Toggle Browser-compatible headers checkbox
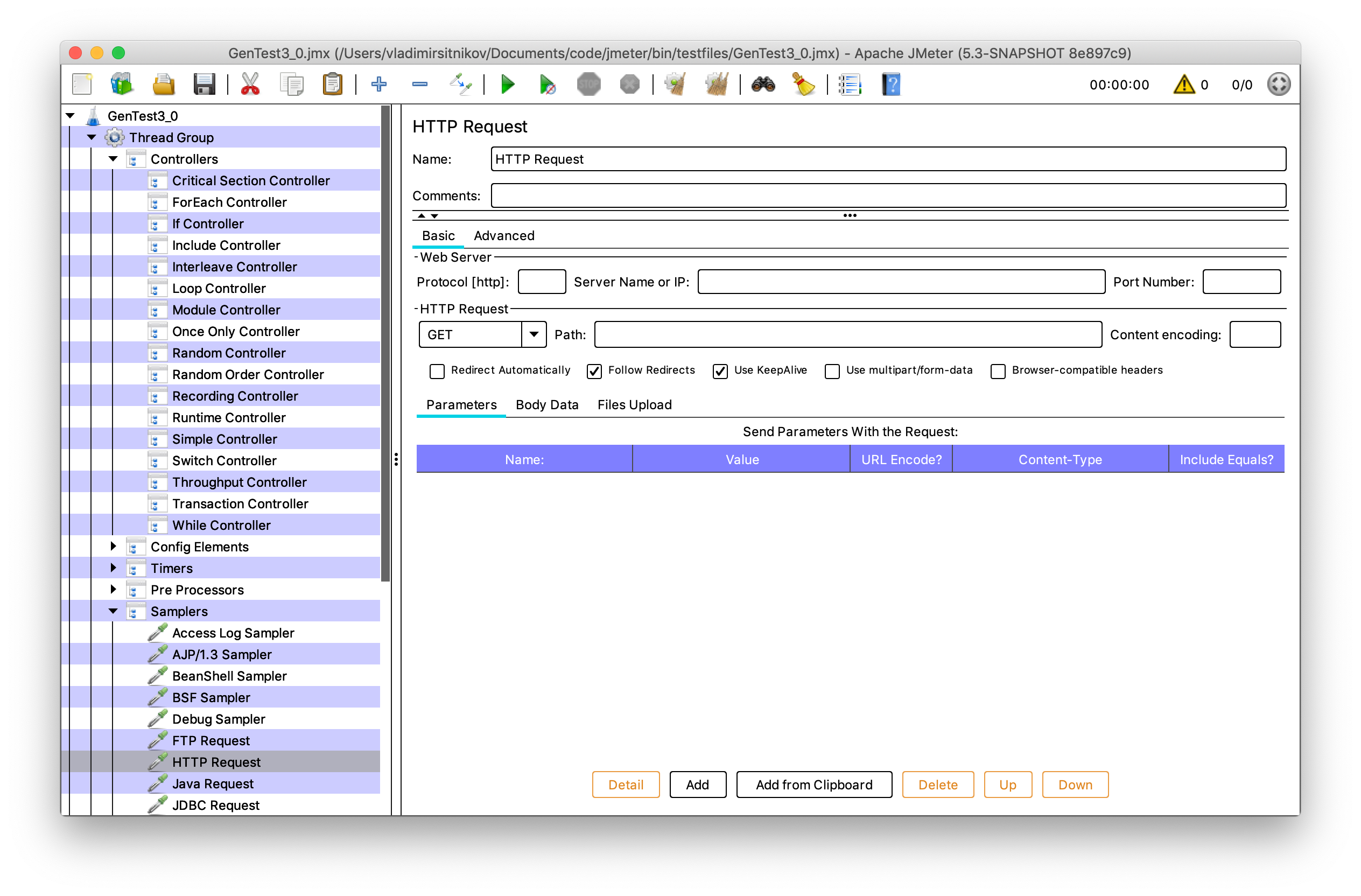 pos(998,371)
